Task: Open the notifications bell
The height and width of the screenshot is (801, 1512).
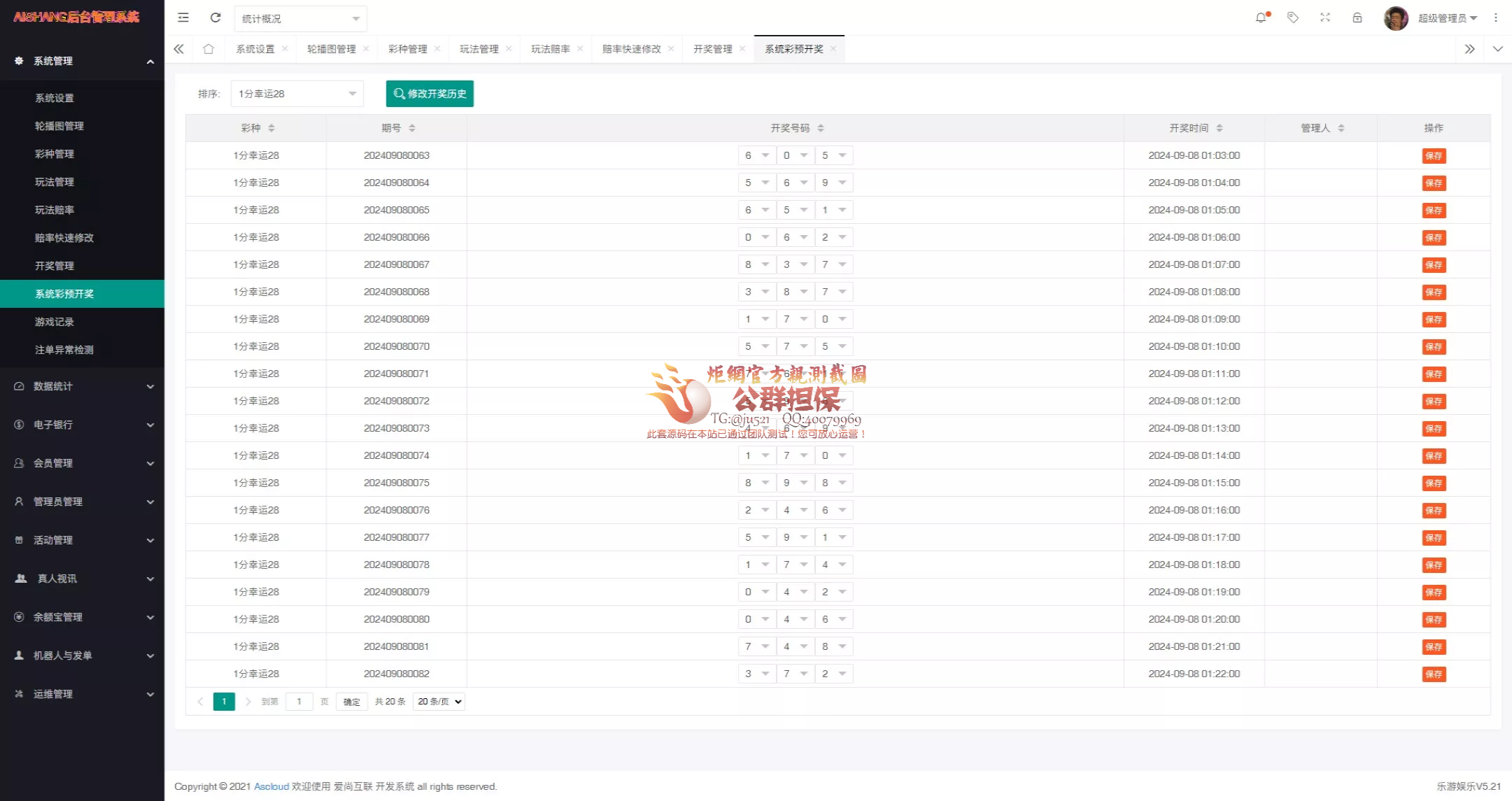Action: coord(1262,17)
